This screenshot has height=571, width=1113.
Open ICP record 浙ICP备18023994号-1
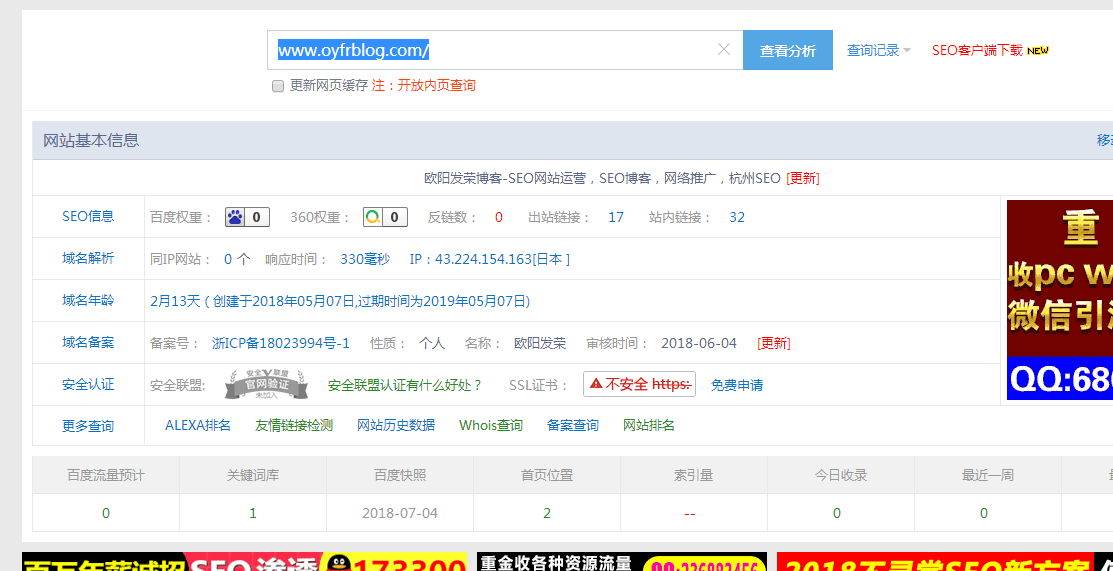pos(281,344)
